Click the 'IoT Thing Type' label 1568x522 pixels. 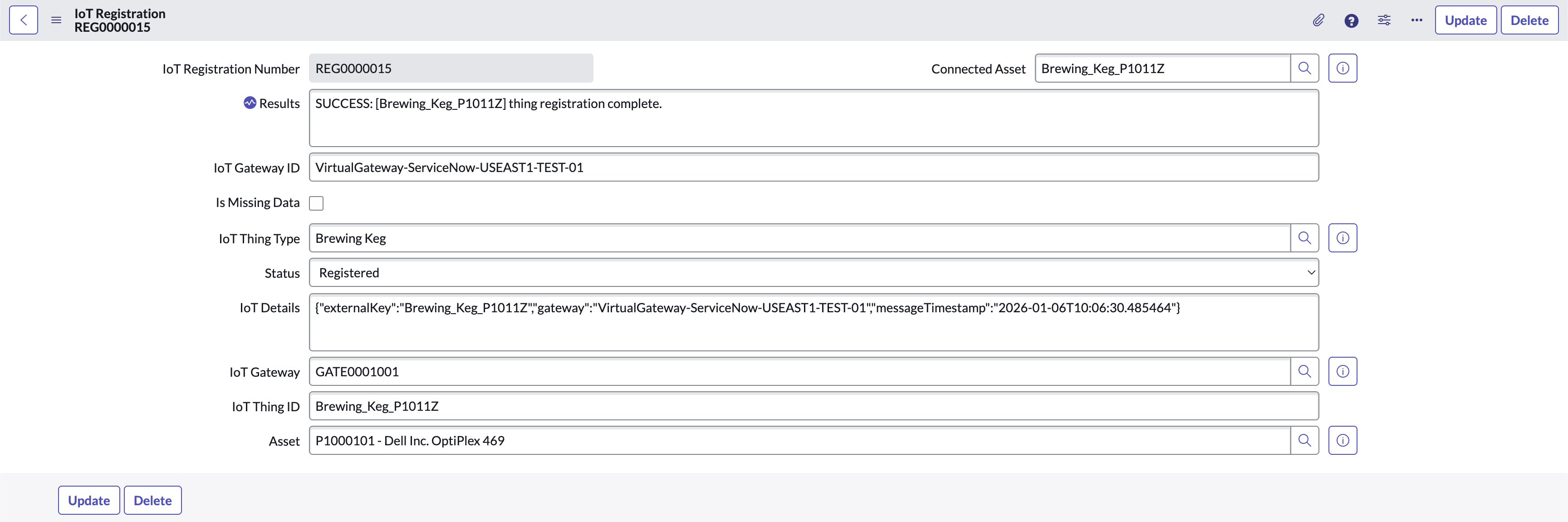click(259, 239)
